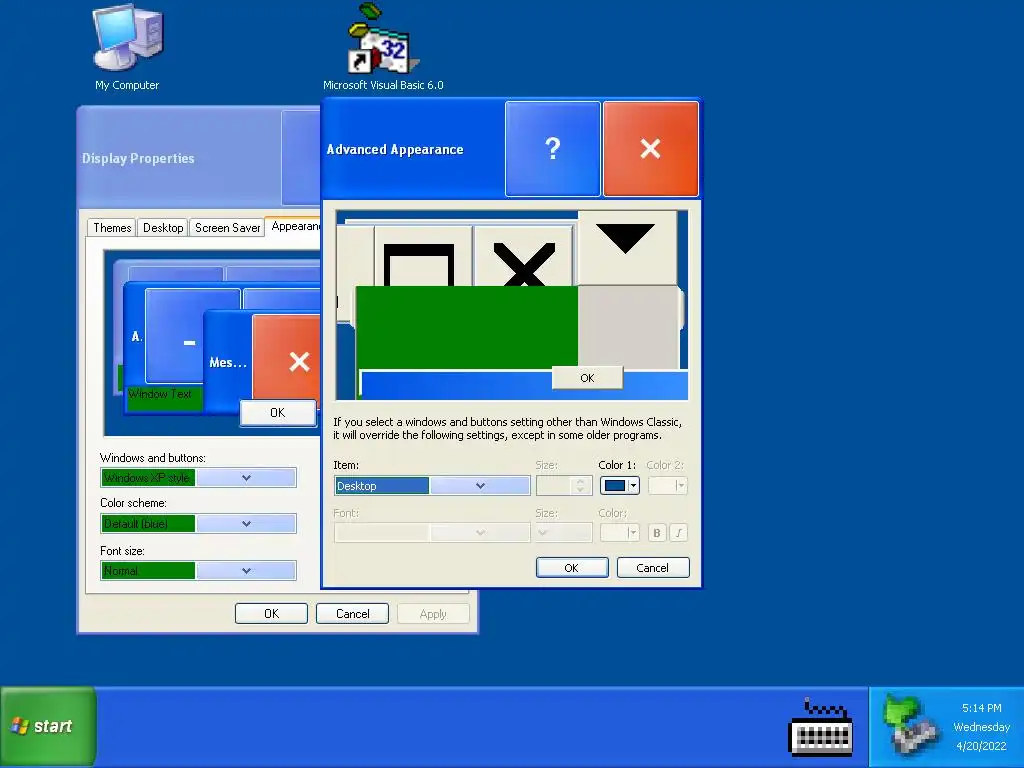Click the green area in the preview
This screenshot has width=1024, height=768.
466,327
